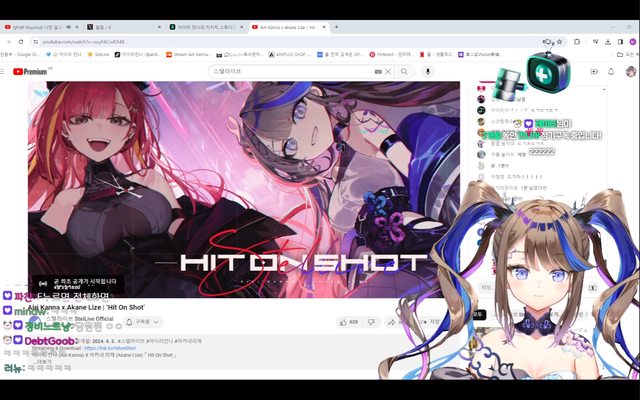The width and height of the screenshot is (640, 400).
Task: Open the YouTube create video icon
Action: tap(592, 72)
